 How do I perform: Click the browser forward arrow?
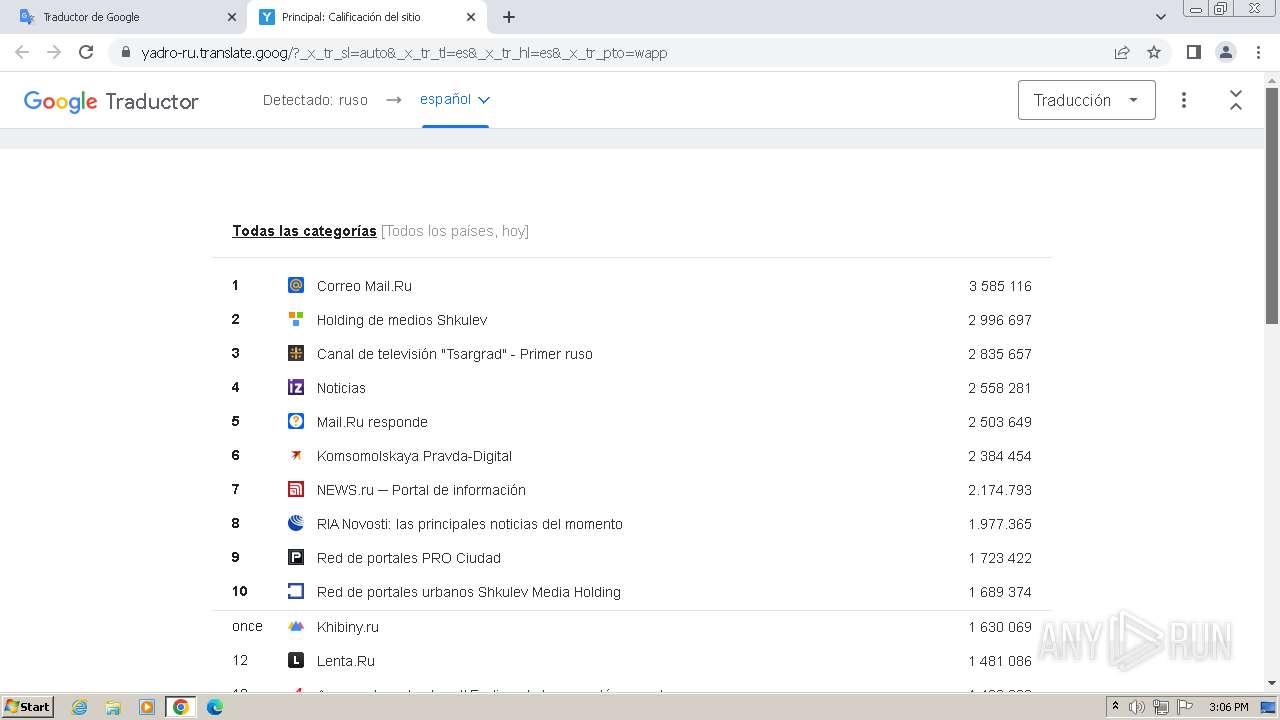[x=54, y=52]
